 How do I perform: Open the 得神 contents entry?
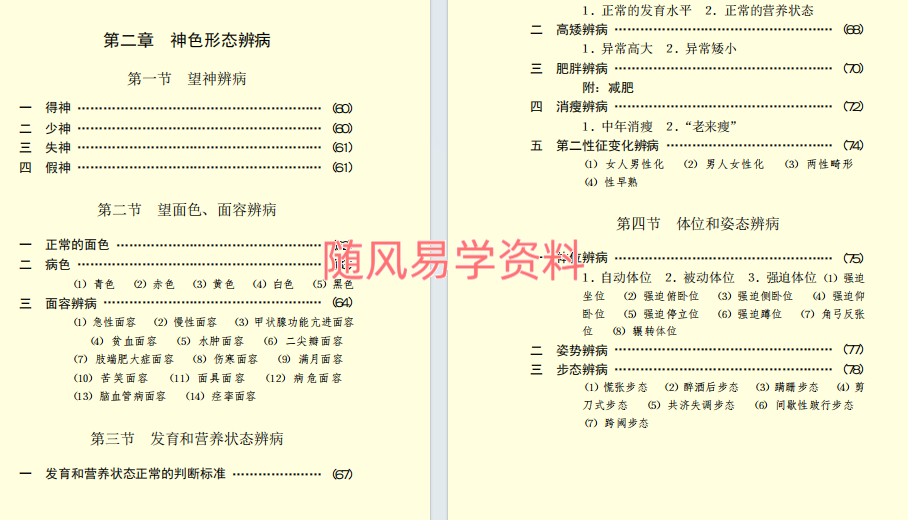click(58, 108)
